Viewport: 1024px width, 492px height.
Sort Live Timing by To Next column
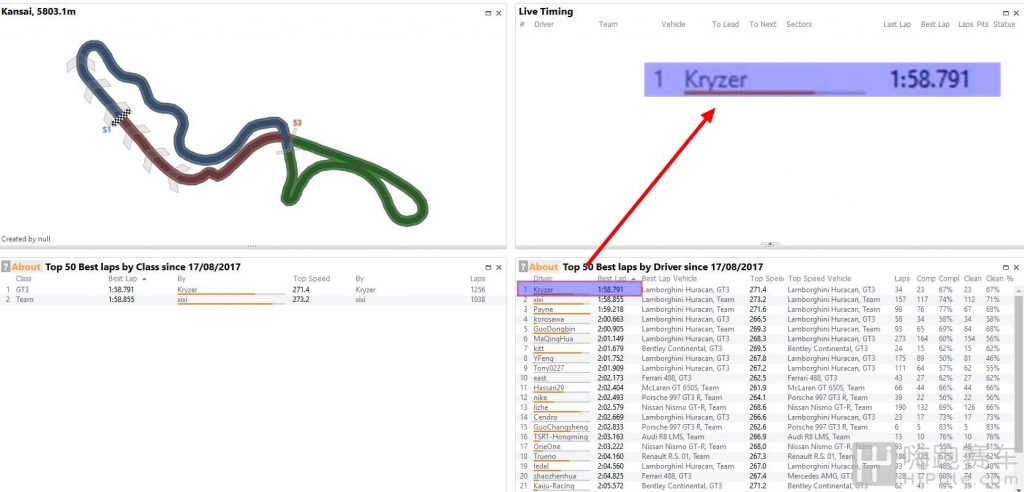pyautogui.click(x=763, y=24)
